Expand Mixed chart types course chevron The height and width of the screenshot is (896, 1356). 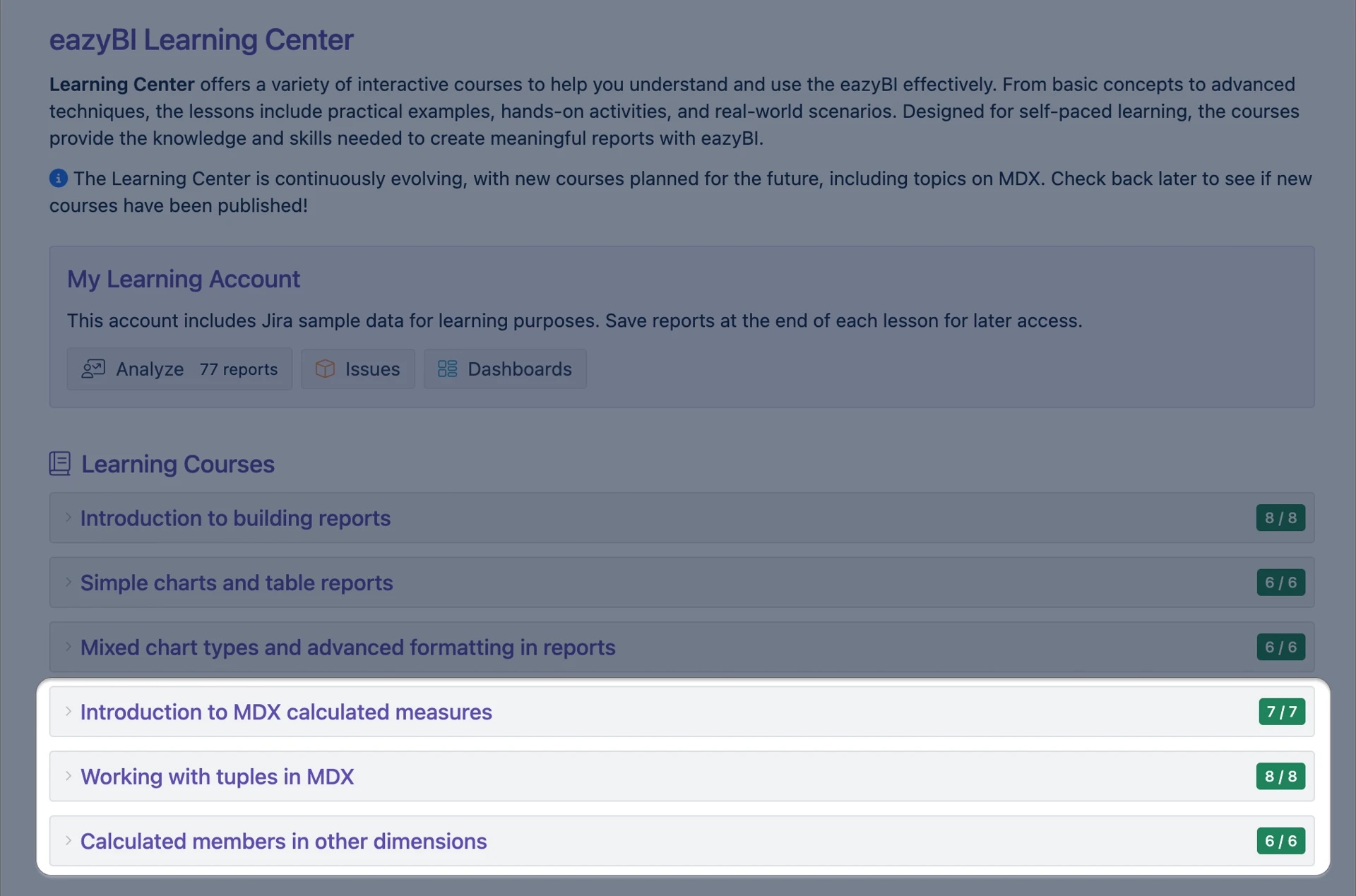click(69, 647)
